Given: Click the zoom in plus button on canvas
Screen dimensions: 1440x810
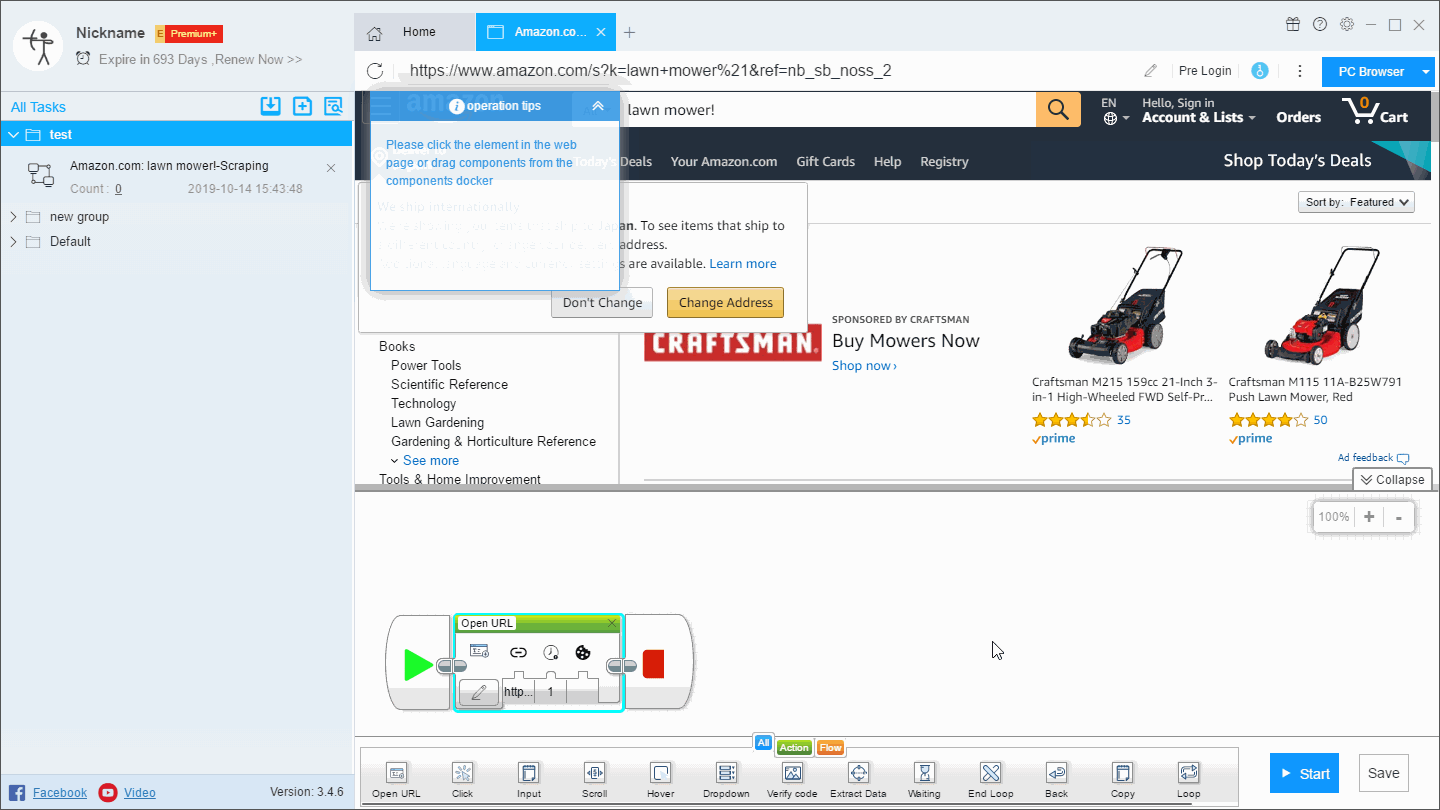Looking at the screenshot, I should pos(1368,517).
